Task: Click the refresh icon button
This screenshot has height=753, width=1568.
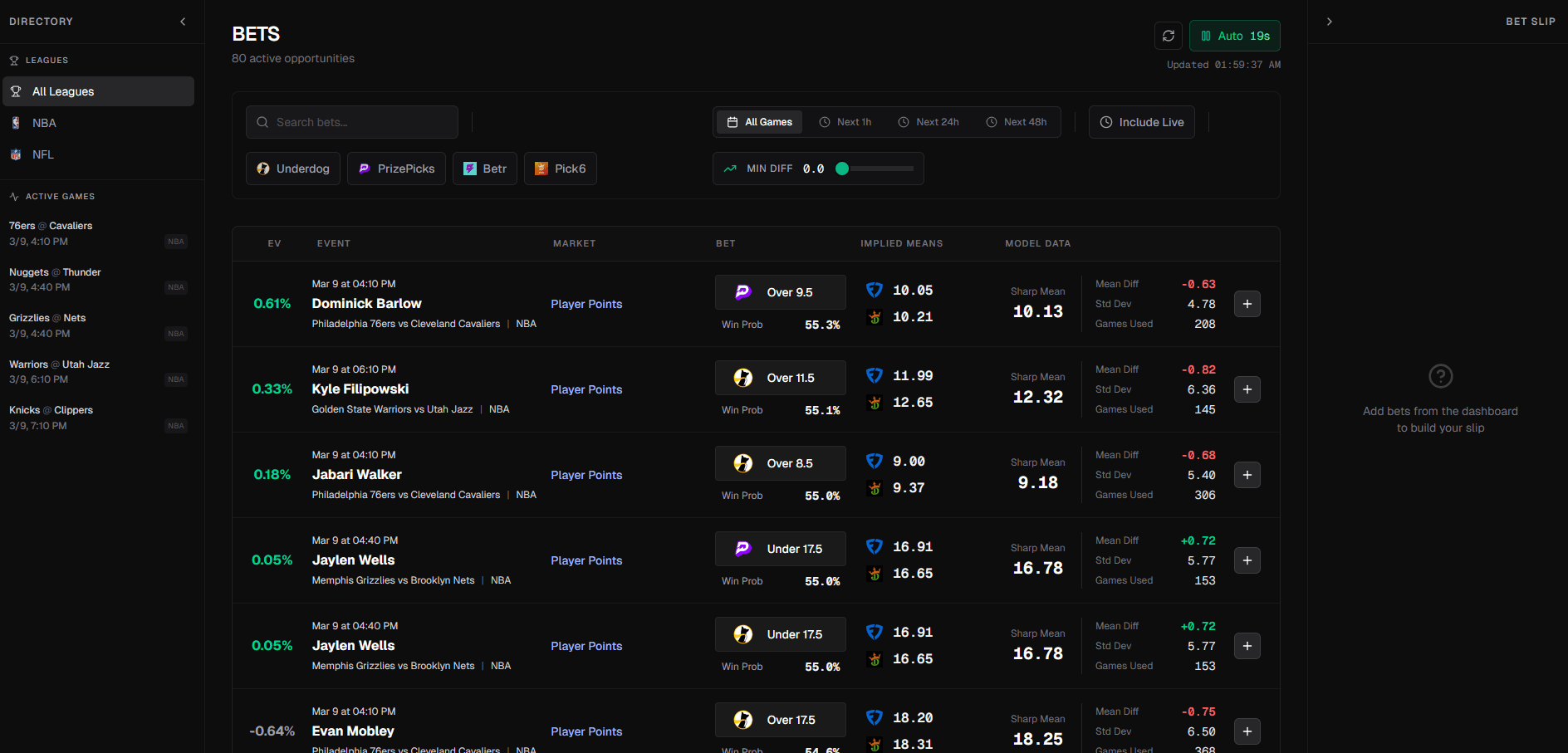Action: point(1168,36)
